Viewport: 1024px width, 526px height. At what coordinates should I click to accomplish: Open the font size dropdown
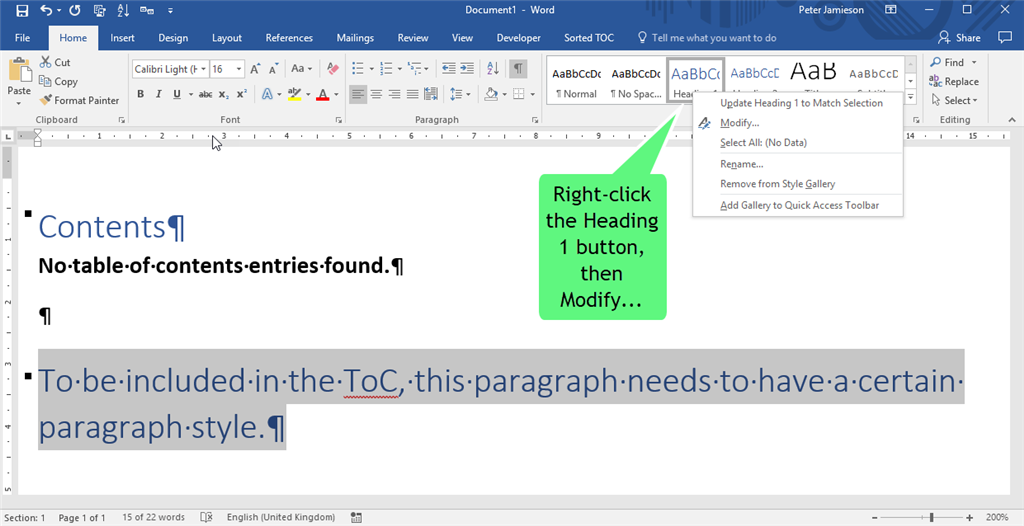click(x=240, y=69)
